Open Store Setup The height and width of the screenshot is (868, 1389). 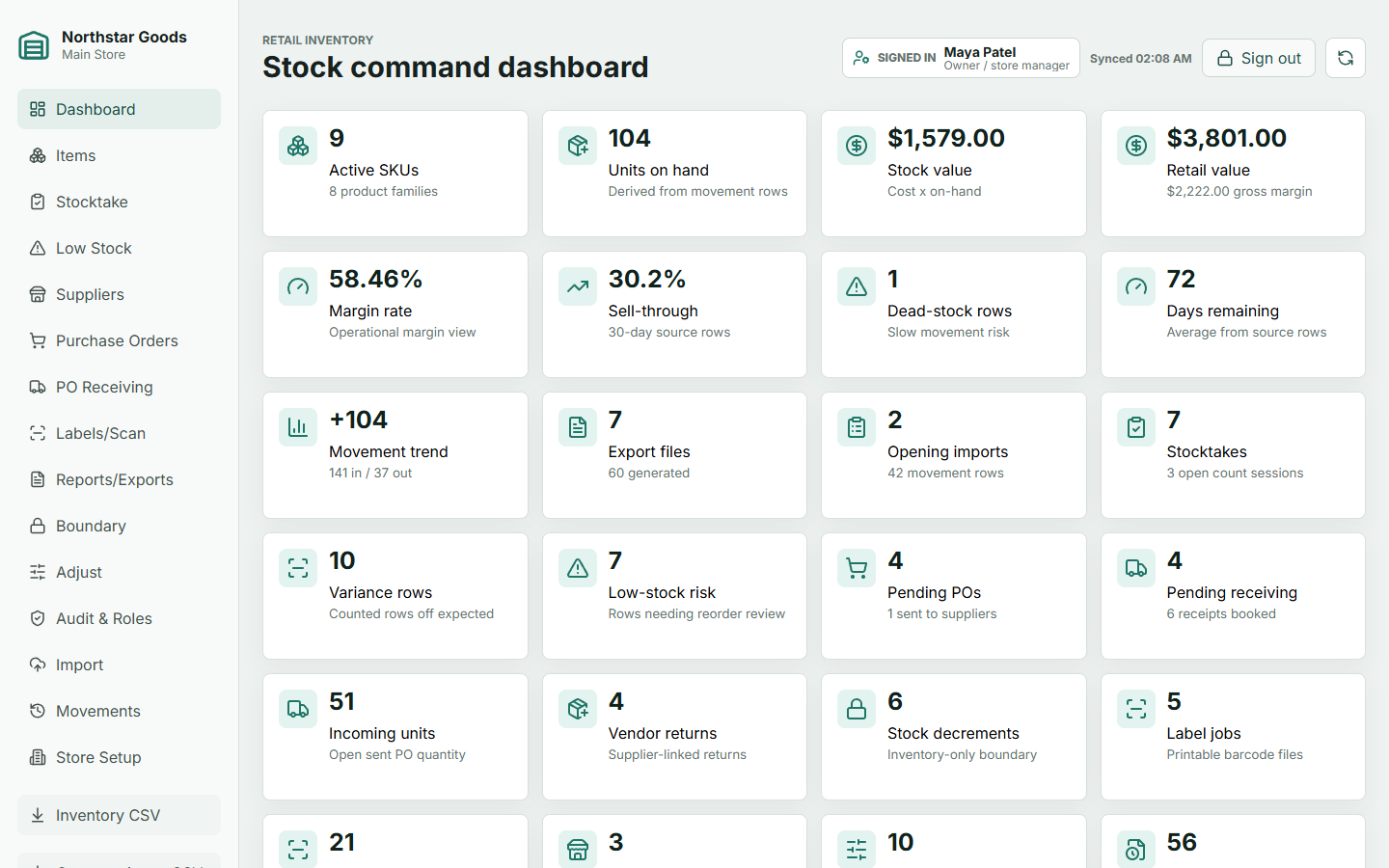119,757
